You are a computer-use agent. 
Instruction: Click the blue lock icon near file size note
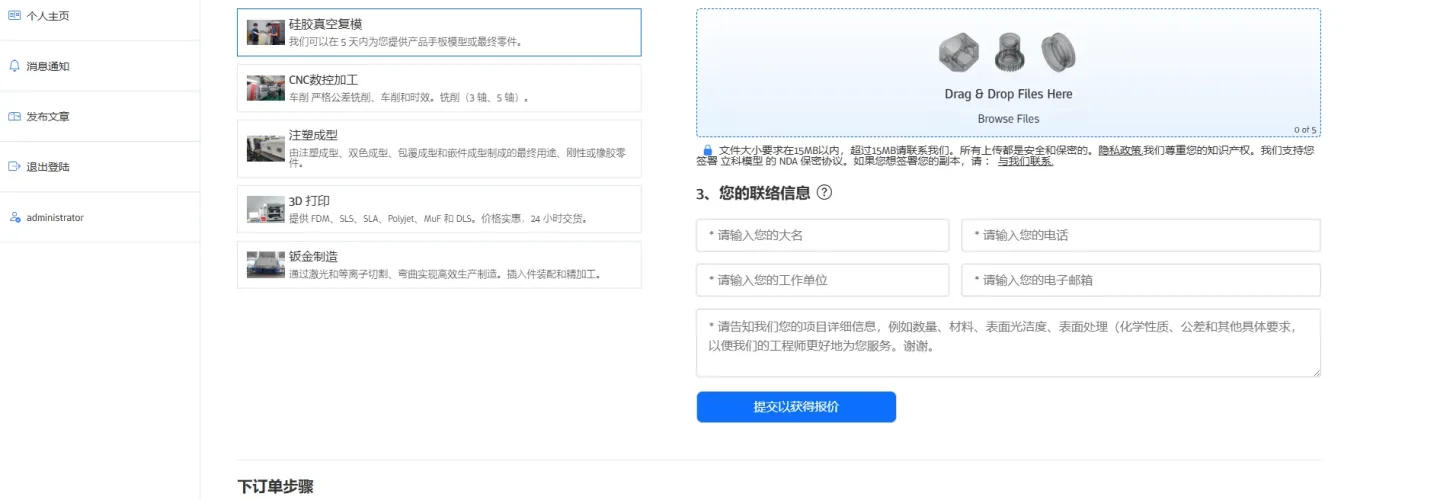(708, 150)
